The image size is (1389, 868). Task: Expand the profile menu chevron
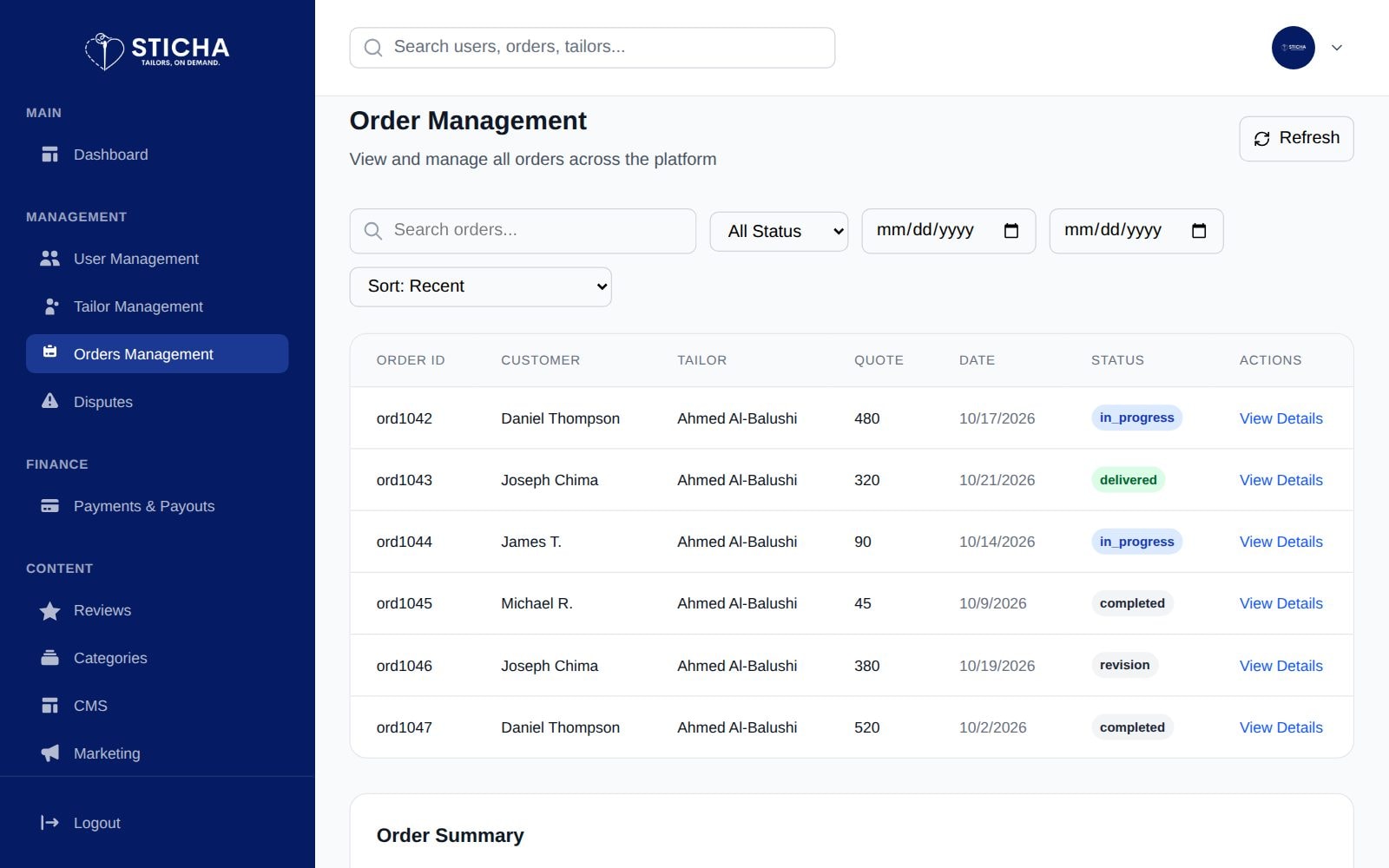[1337, 48]
